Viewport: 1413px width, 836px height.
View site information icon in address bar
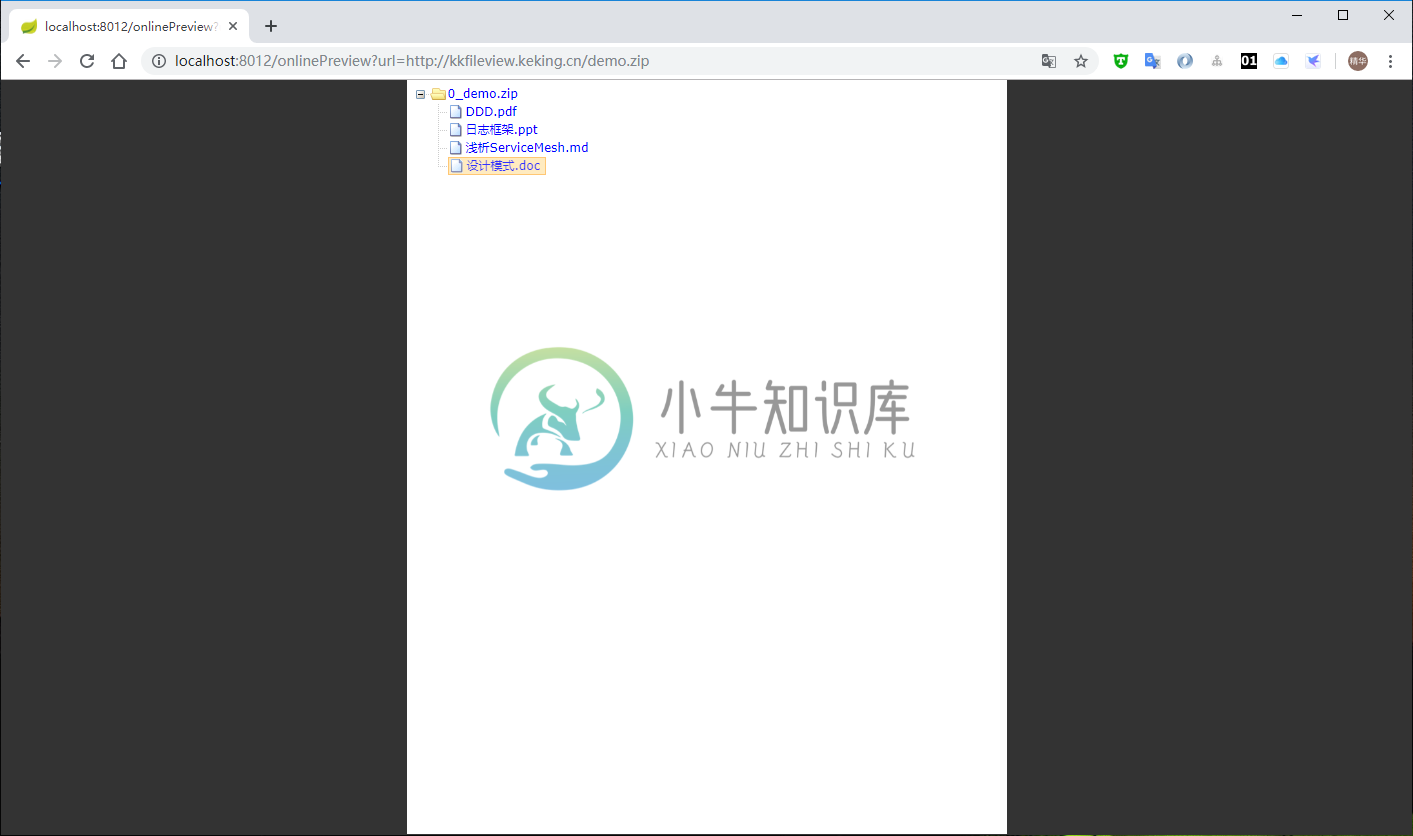[158, 61]
